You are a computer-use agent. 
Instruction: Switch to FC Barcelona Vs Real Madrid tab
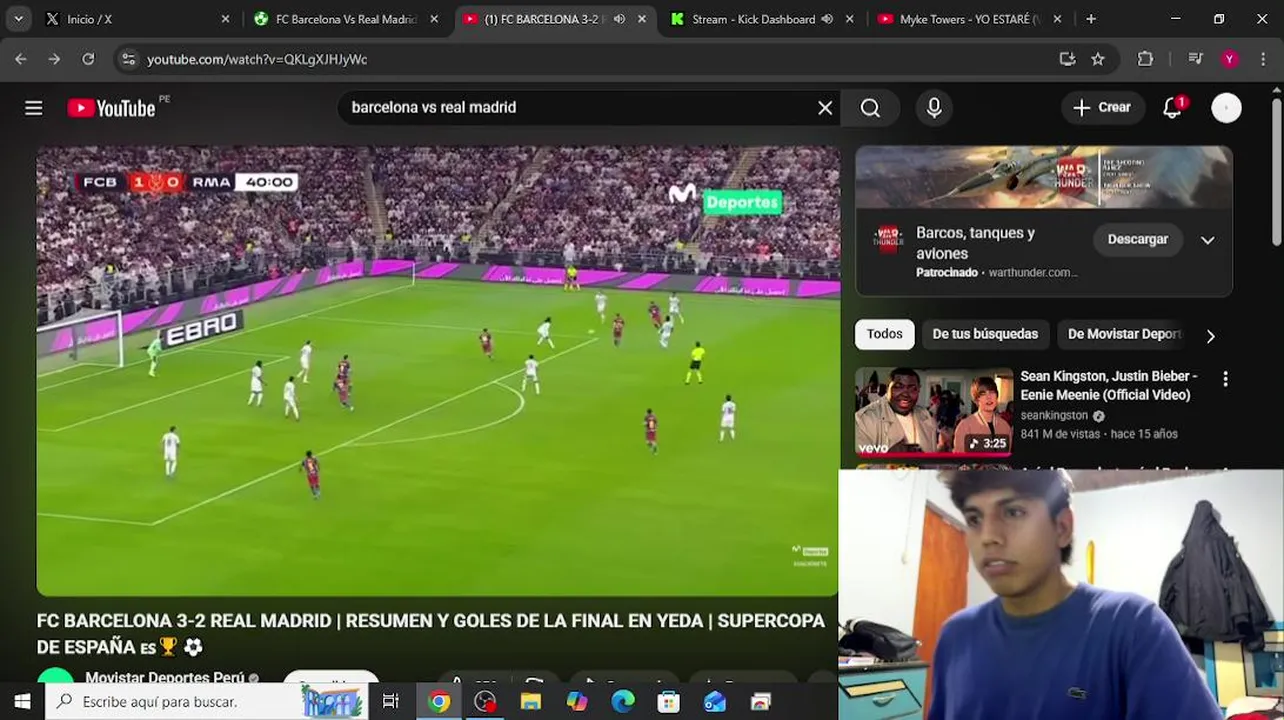[x=346, y=19]
